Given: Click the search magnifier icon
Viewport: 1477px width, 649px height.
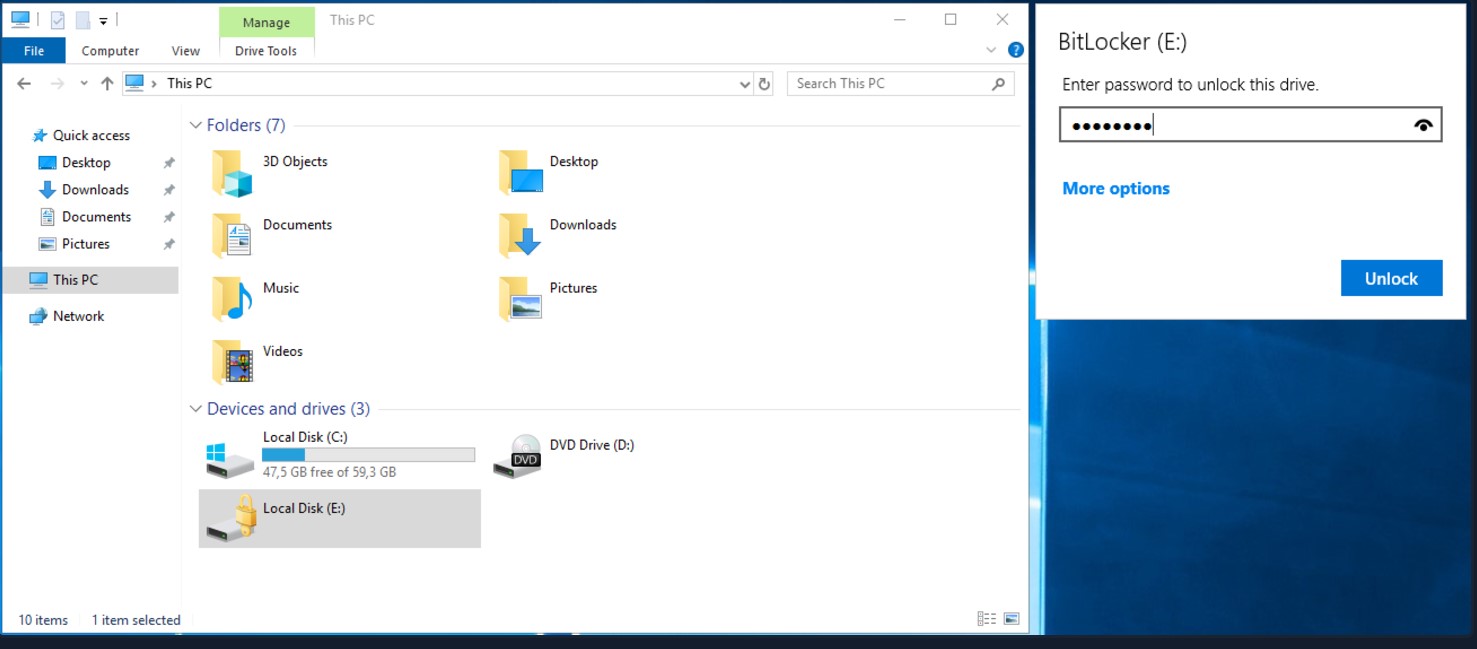Looking at the screenshot, I should [x=998, y=84].
